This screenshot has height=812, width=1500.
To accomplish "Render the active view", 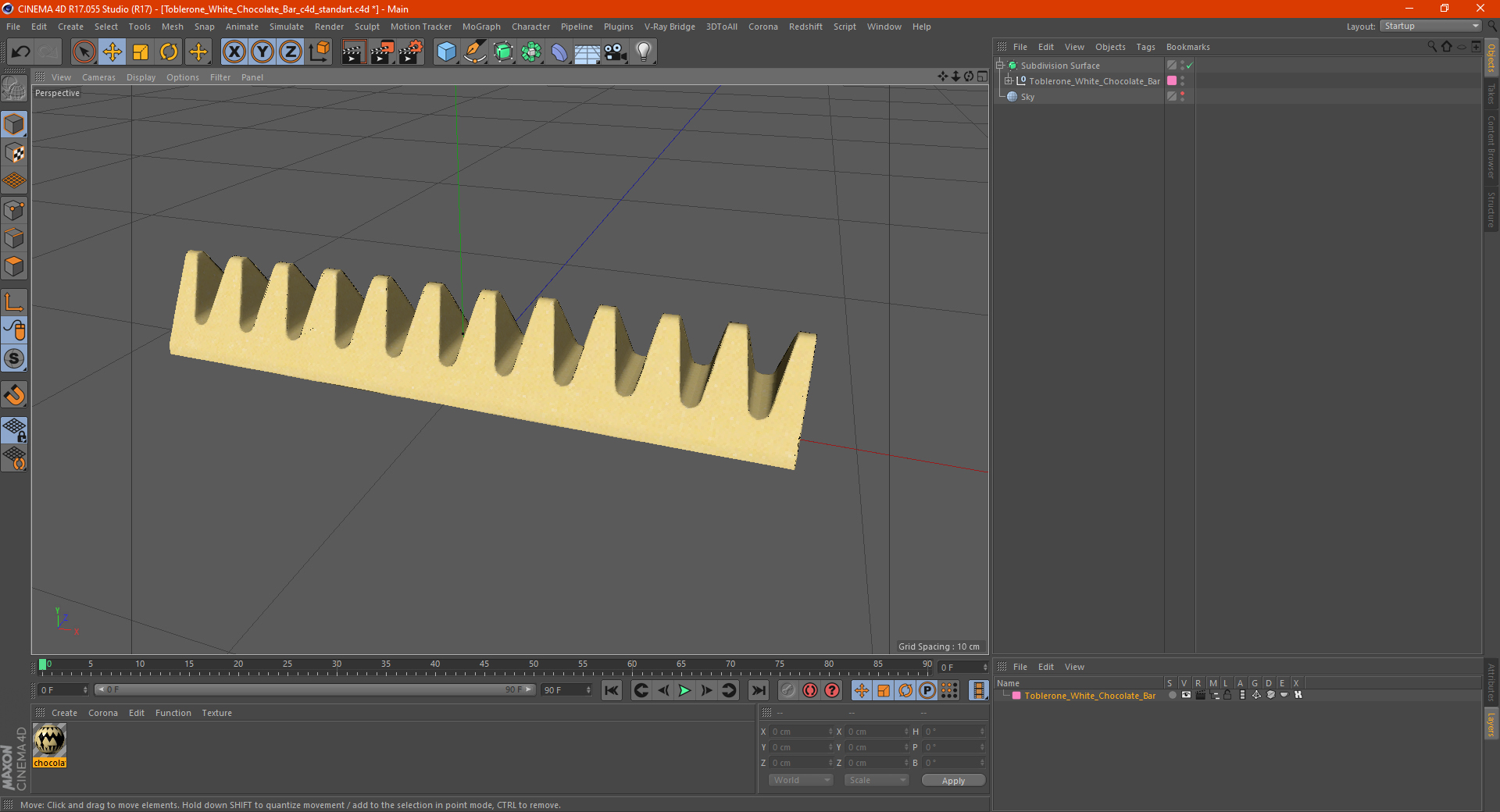I will [353, 52].
